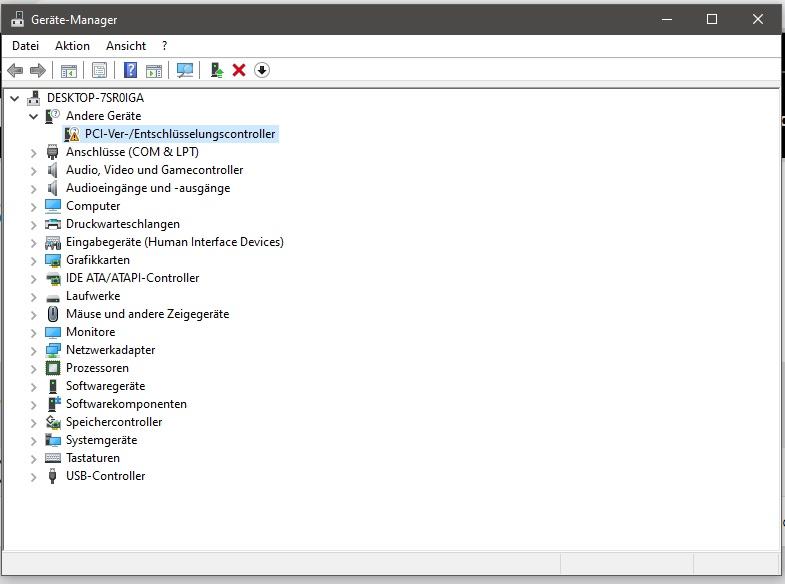Screen dimensions: 785x584
Task: Select Audioeingänge und -ausgänge label
Action: [148, 188]
